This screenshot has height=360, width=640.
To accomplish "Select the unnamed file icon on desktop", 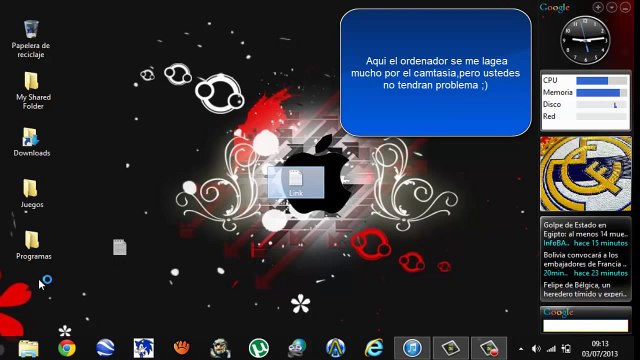I will point(120,247).
